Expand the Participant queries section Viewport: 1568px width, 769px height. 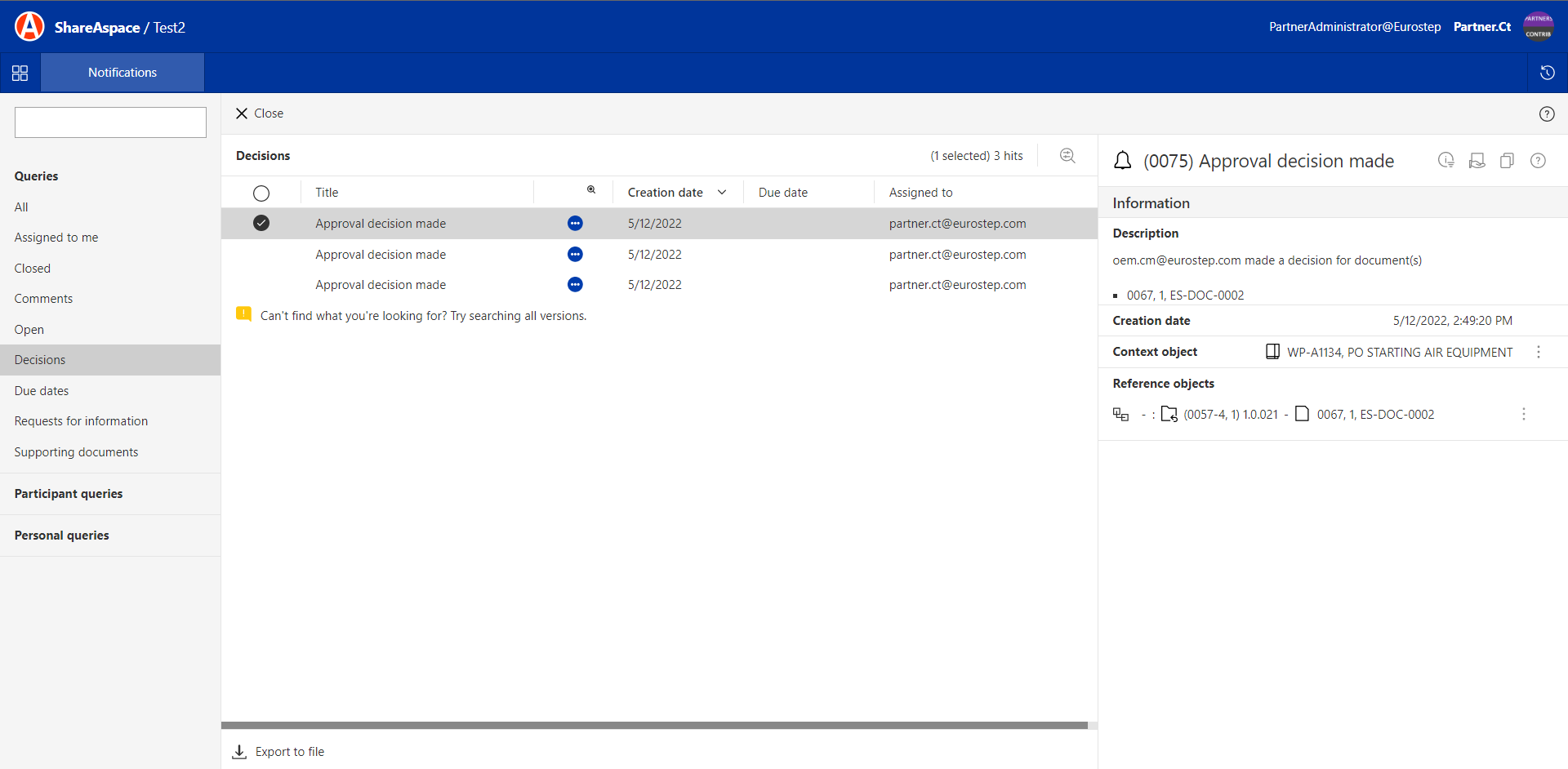coord(69,494)
